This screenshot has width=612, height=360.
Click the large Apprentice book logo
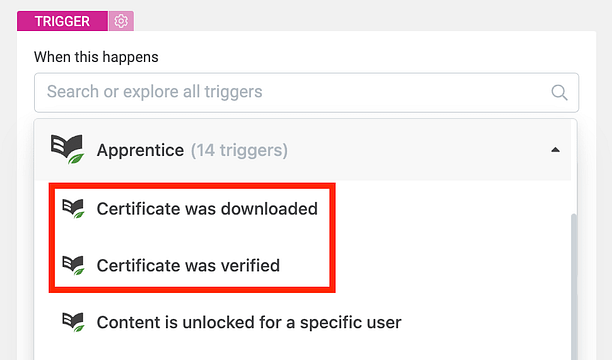[x=67, y=149]
